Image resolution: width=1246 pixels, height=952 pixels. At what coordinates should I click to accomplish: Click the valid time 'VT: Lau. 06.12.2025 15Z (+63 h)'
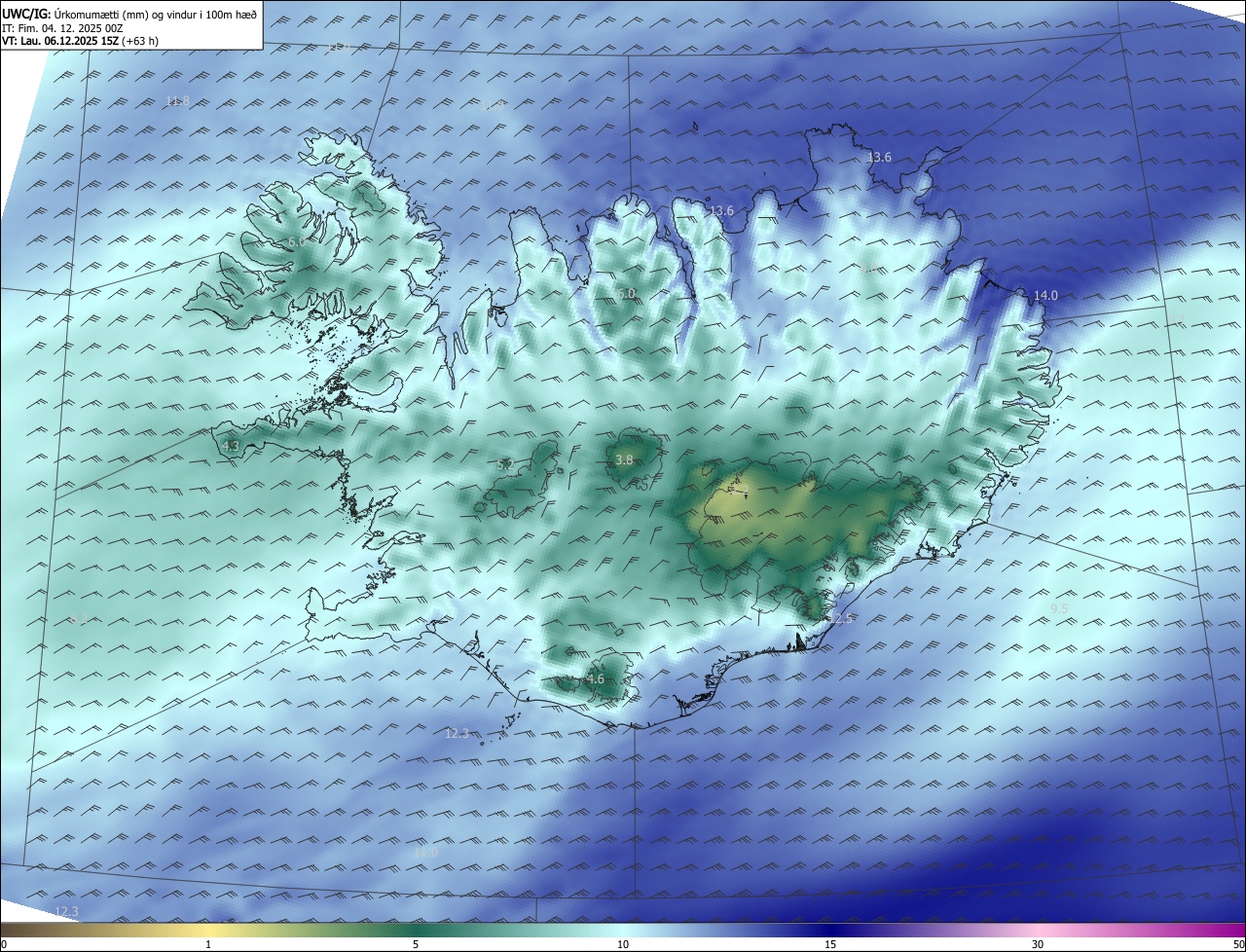tap(81, 41)
